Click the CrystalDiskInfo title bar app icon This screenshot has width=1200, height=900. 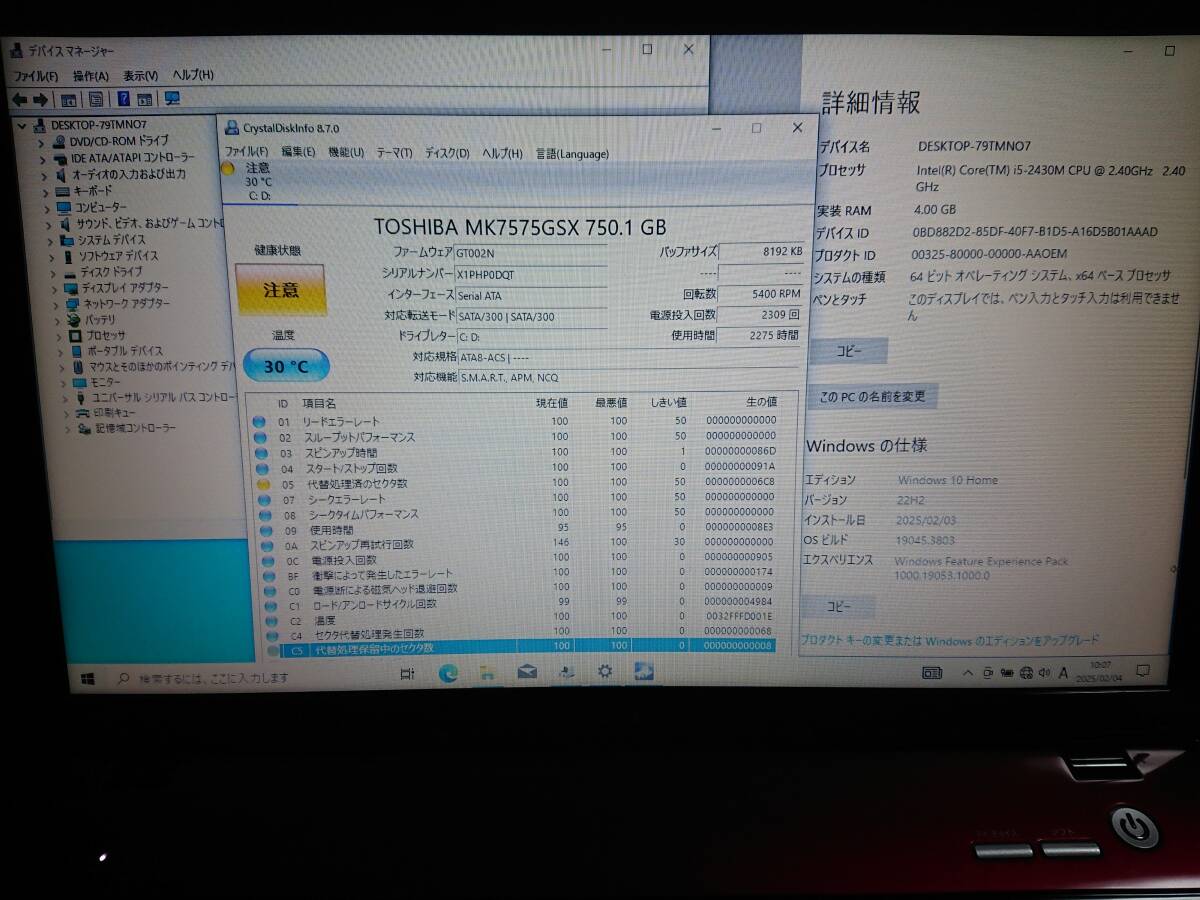coord(232,128)
